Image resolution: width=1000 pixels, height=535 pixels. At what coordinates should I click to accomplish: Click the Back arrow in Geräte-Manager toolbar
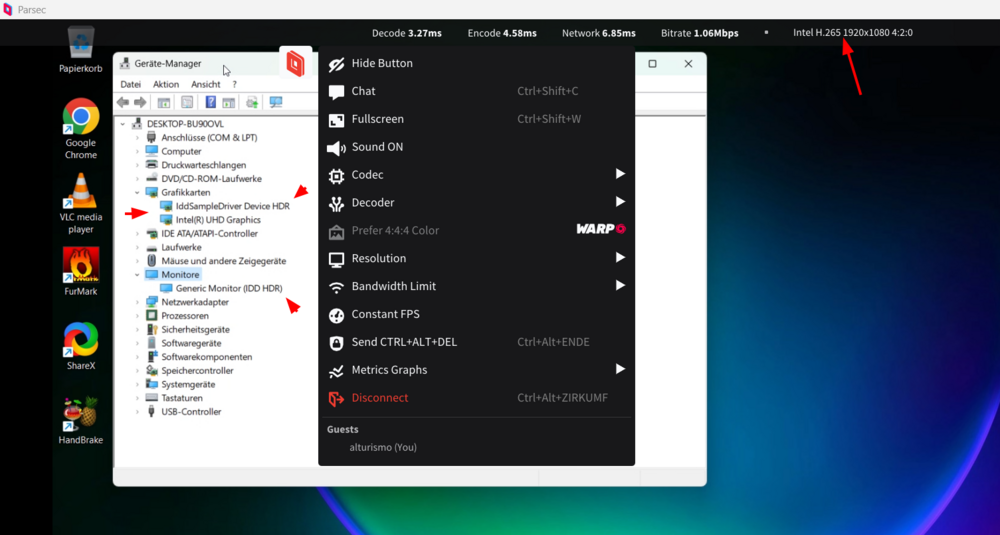click(x=123, y=102)
